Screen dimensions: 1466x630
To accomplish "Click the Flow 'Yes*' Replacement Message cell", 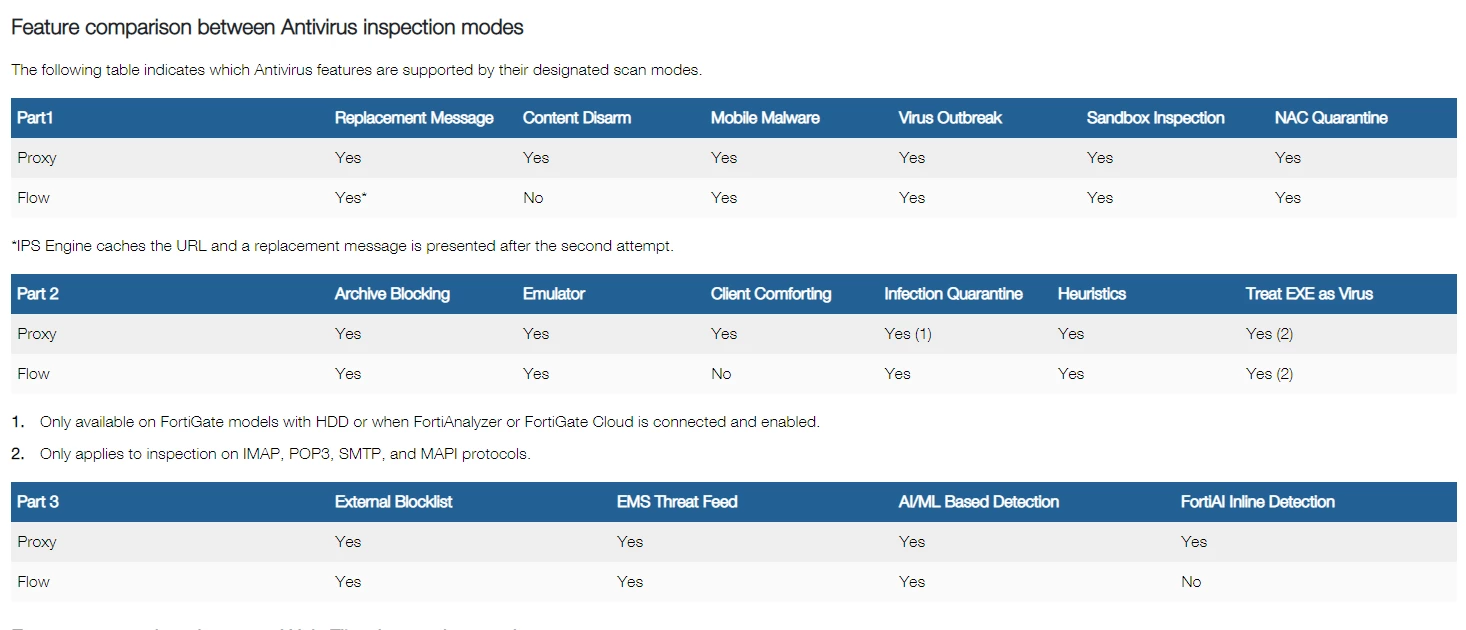I will tap(351, 198).
